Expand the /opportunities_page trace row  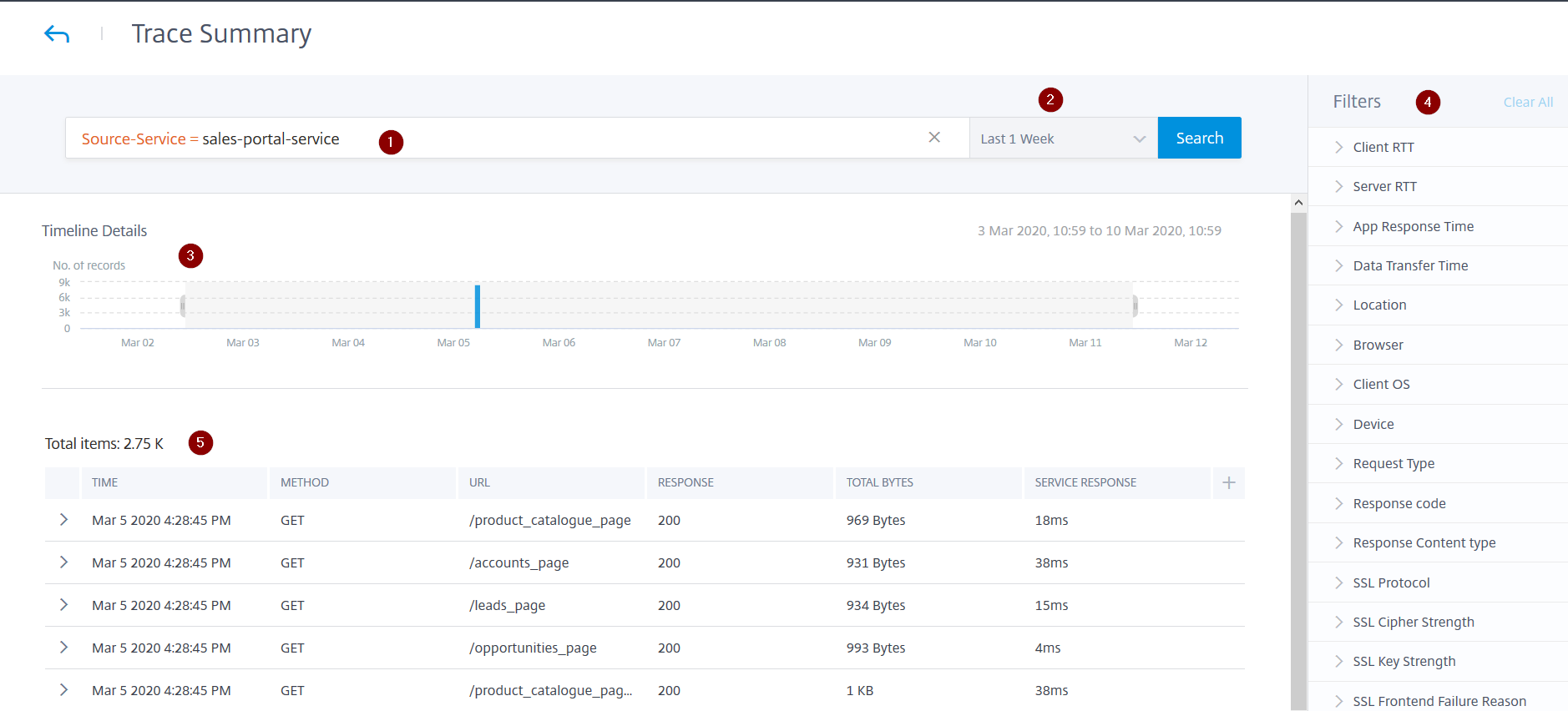click(63, 648)
